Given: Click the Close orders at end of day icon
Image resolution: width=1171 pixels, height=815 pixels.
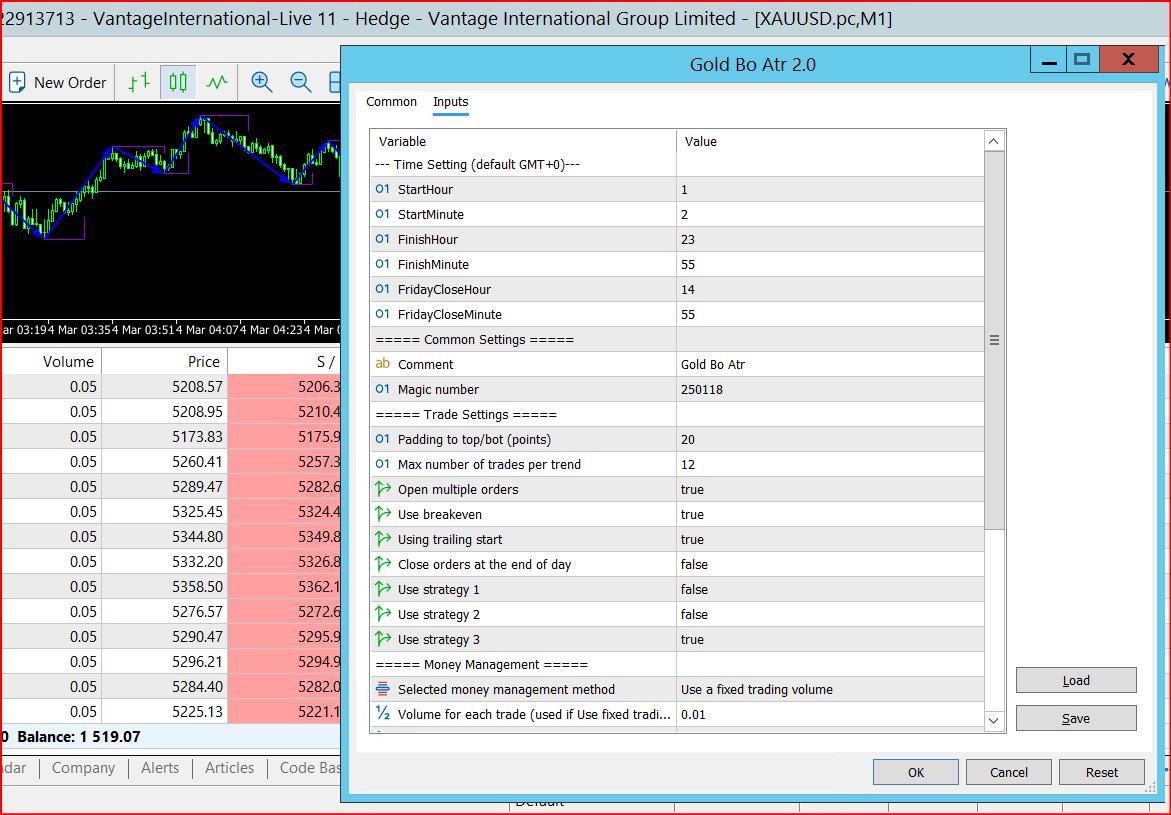Looking at the screenshot, I should click(x=383, y=565).
